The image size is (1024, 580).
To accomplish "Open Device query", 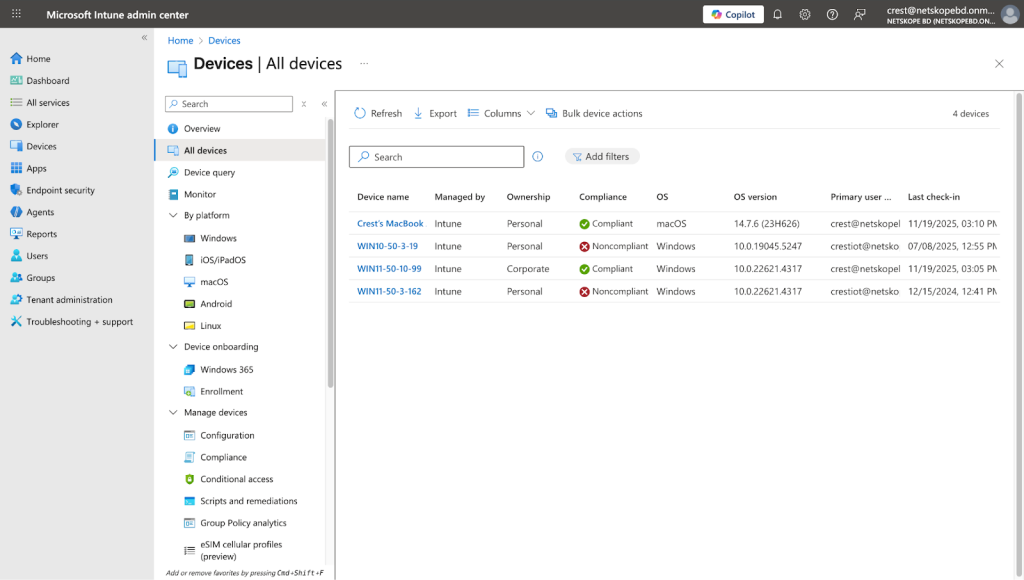I will point(209,172).
